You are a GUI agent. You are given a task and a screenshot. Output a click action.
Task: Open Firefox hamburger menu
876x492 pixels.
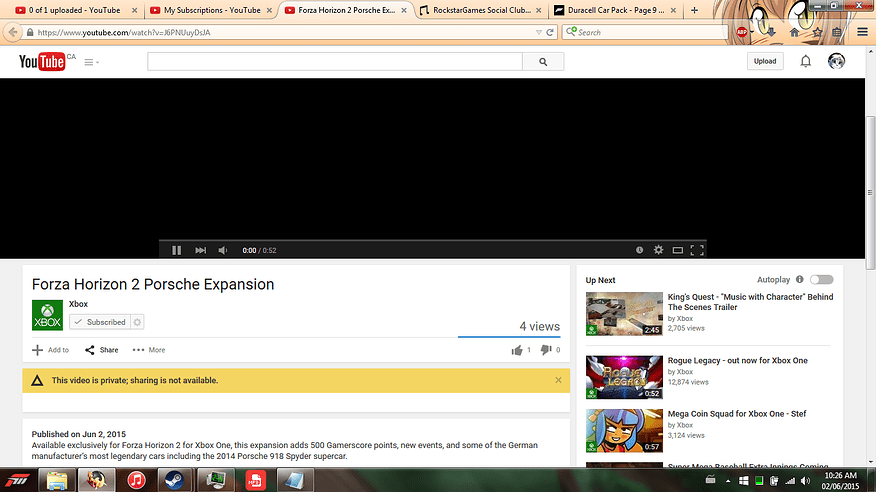point(863,32)
